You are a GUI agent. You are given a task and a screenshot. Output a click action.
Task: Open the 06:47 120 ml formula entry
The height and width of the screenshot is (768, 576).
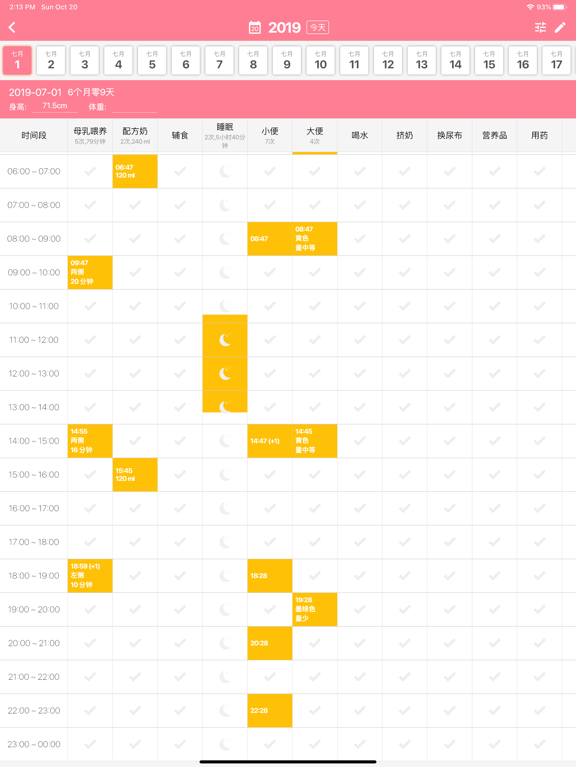pyautogui.click(x=135, y=171)
